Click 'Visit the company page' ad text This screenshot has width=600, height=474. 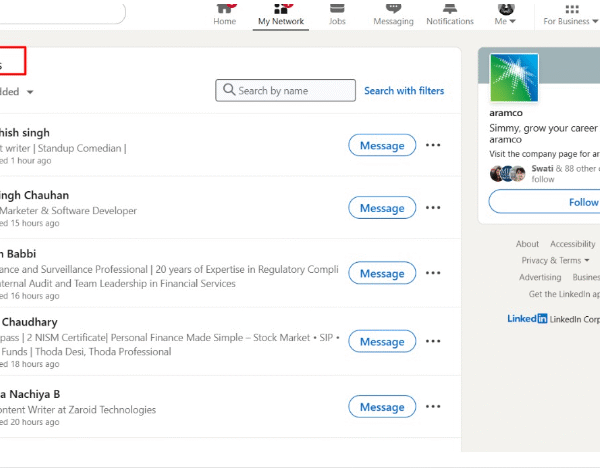click(544, 154)
